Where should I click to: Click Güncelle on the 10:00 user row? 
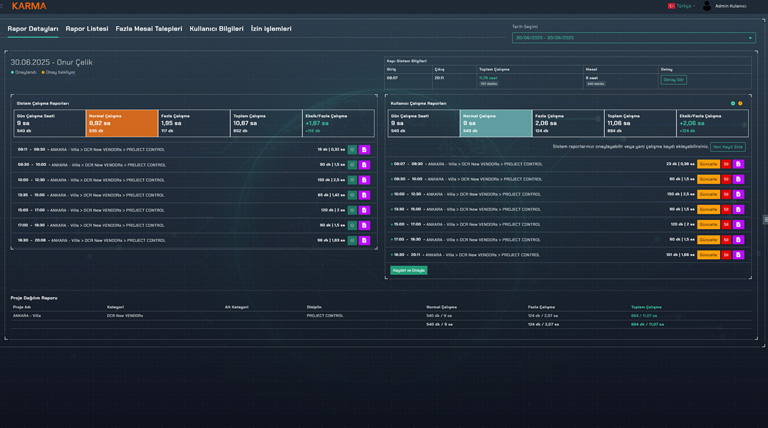click(708, 194)
